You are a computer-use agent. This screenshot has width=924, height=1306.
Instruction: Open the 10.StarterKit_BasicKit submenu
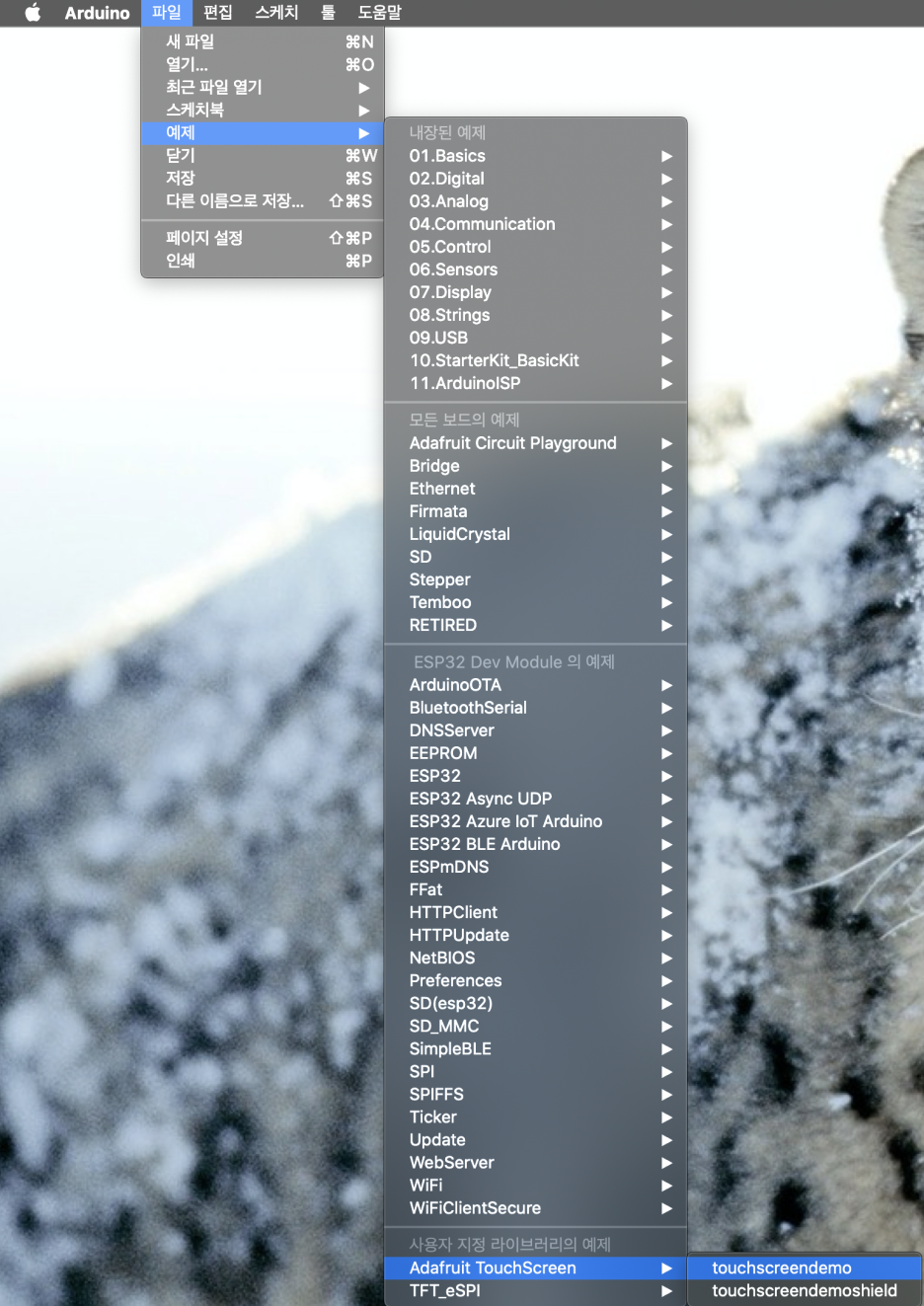pyautogui.click(x=536, y=360)
